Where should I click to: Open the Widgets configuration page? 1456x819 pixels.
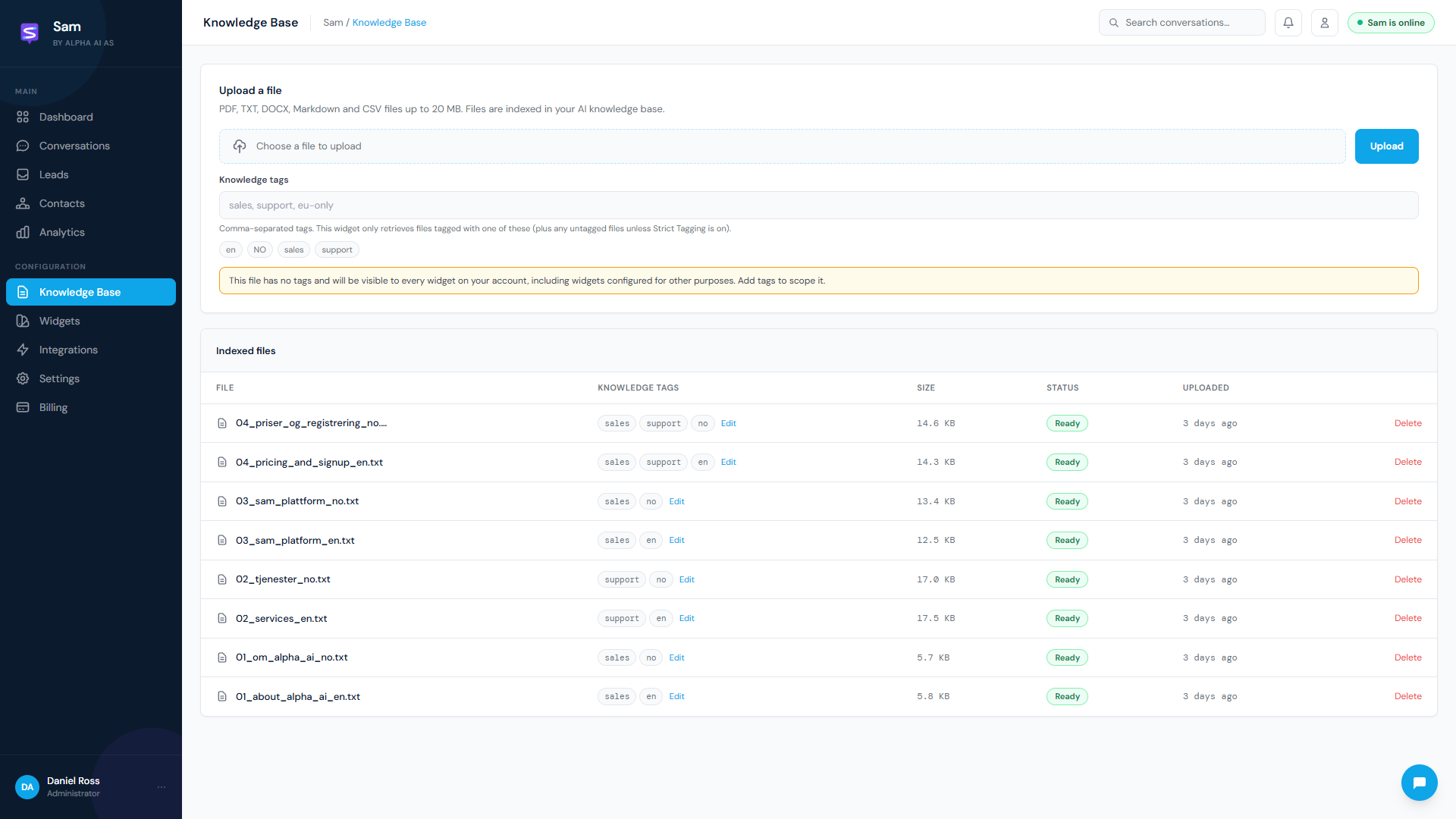click(91, 321)
